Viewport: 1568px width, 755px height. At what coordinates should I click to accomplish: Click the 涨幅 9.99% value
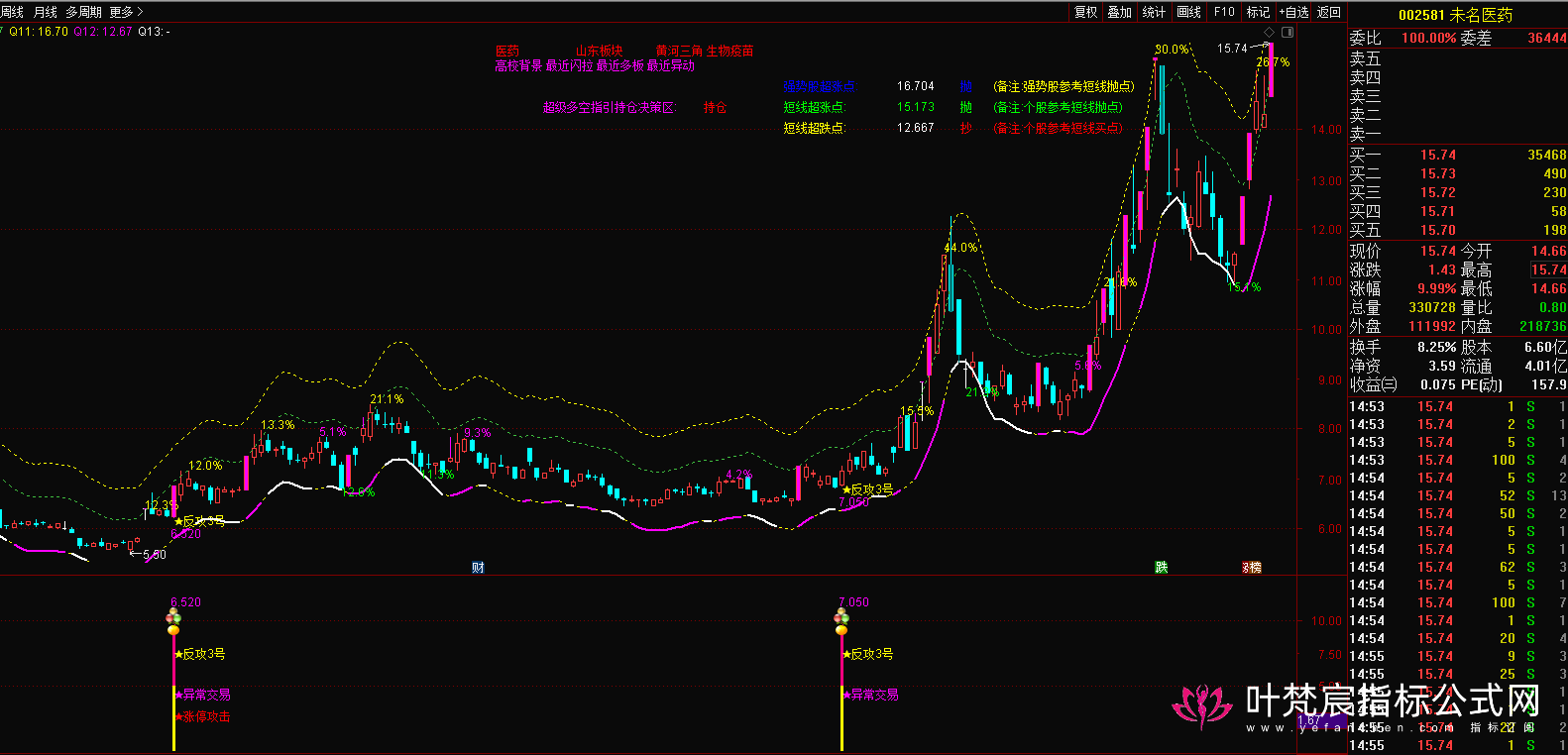[1436, 288]
